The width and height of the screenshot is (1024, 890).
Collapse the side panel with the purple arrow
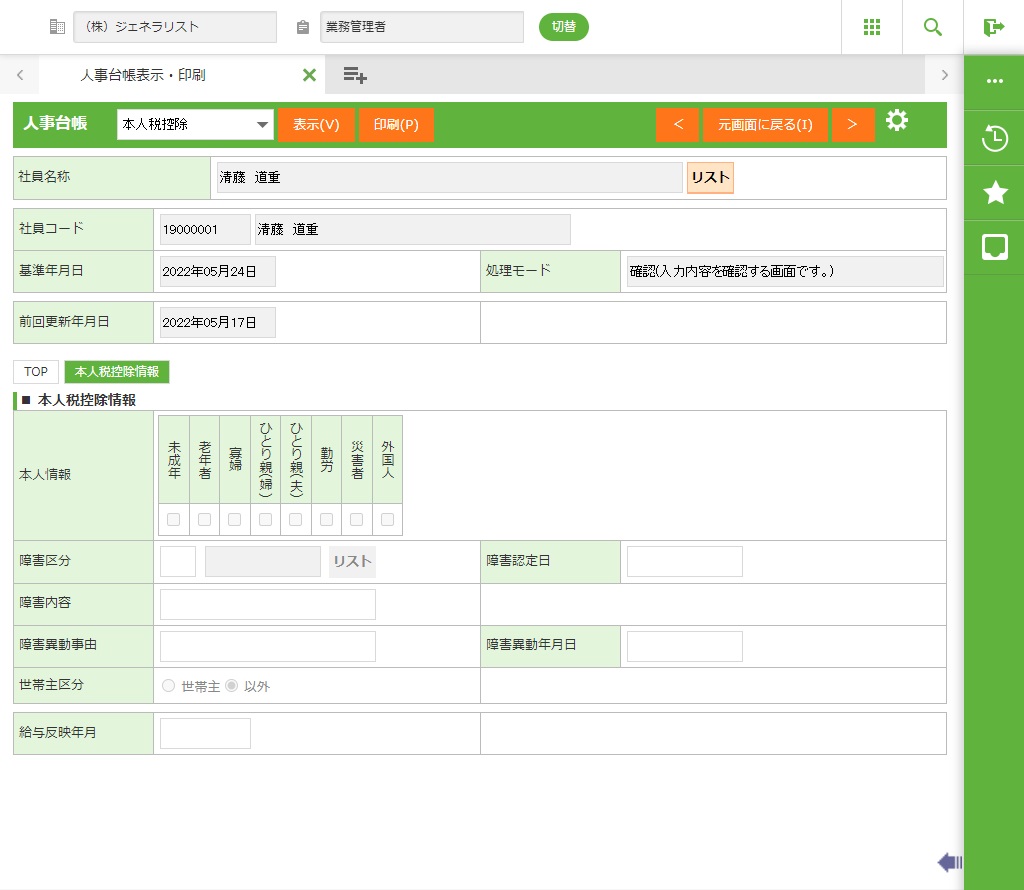(x=950, y=862)
